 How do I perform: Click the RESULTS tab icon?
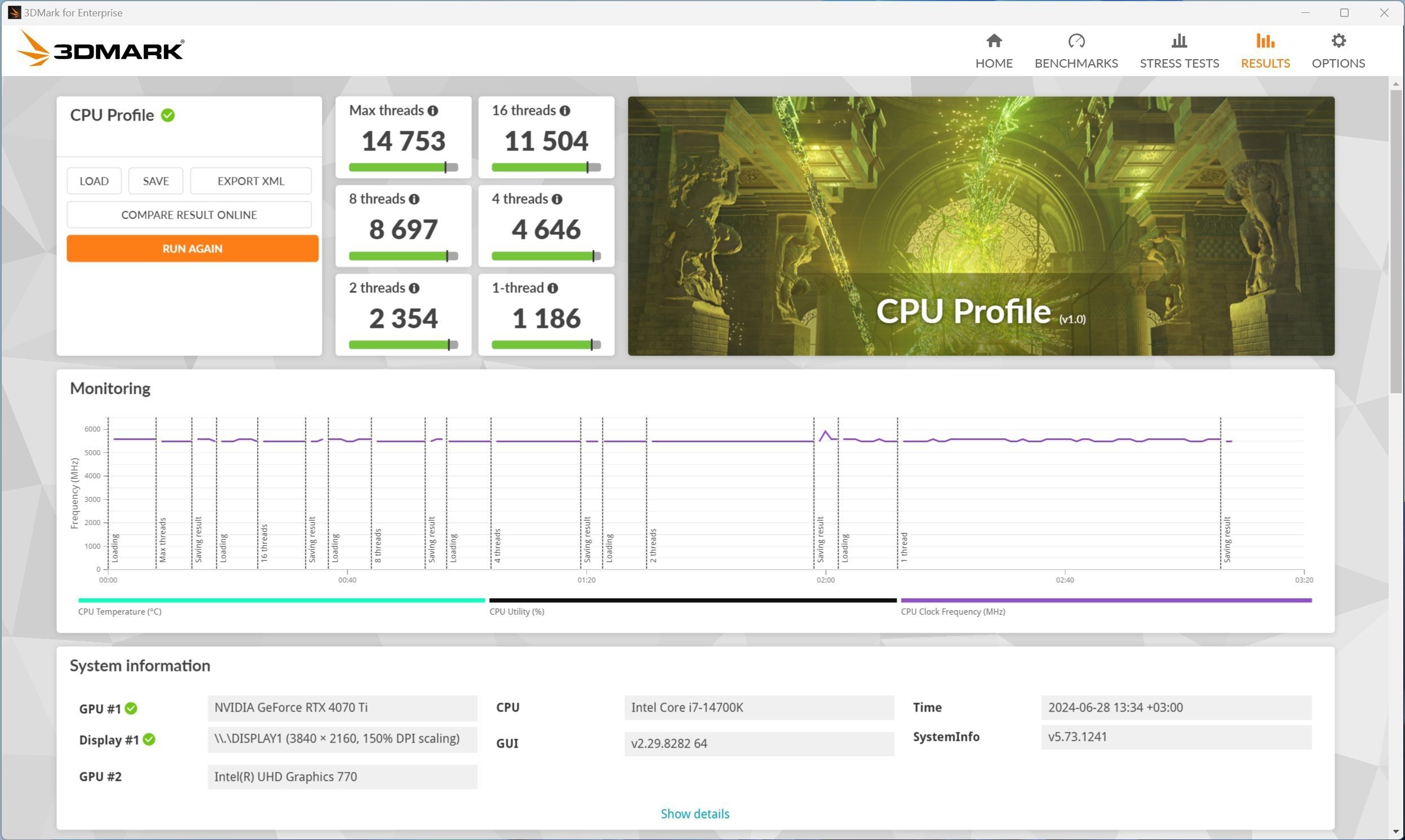click(1264, 42)
